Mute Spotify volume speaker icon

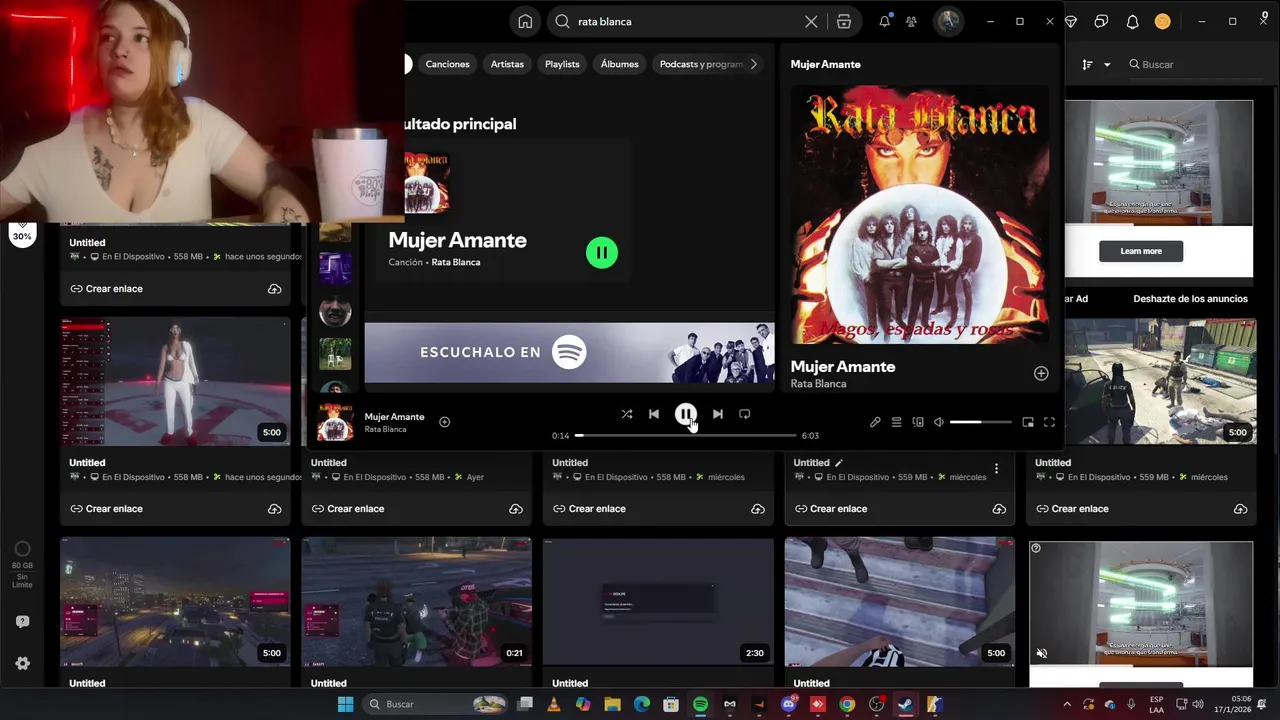[939, 422]
